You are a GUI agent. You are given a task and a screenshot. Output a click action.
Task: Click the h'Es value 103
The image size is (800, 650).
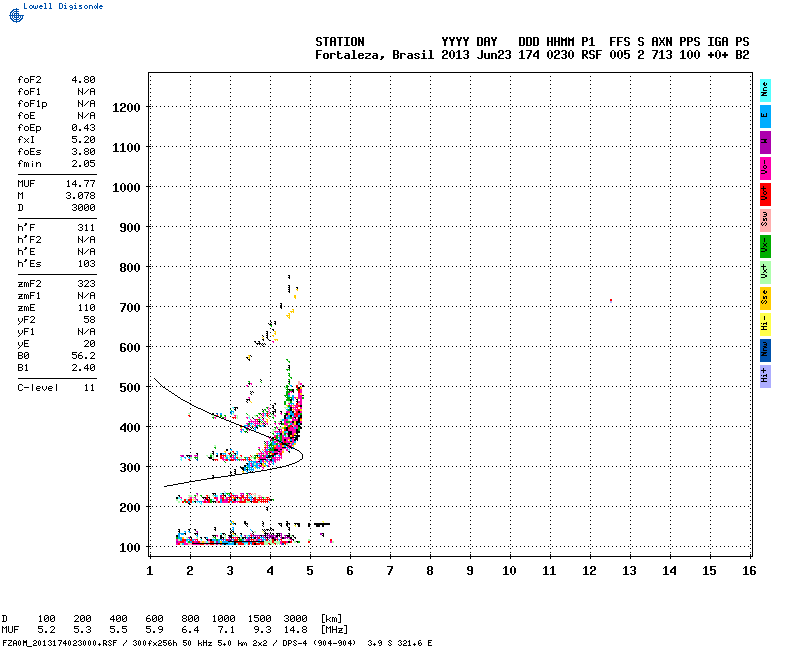(x=86, y=264)
